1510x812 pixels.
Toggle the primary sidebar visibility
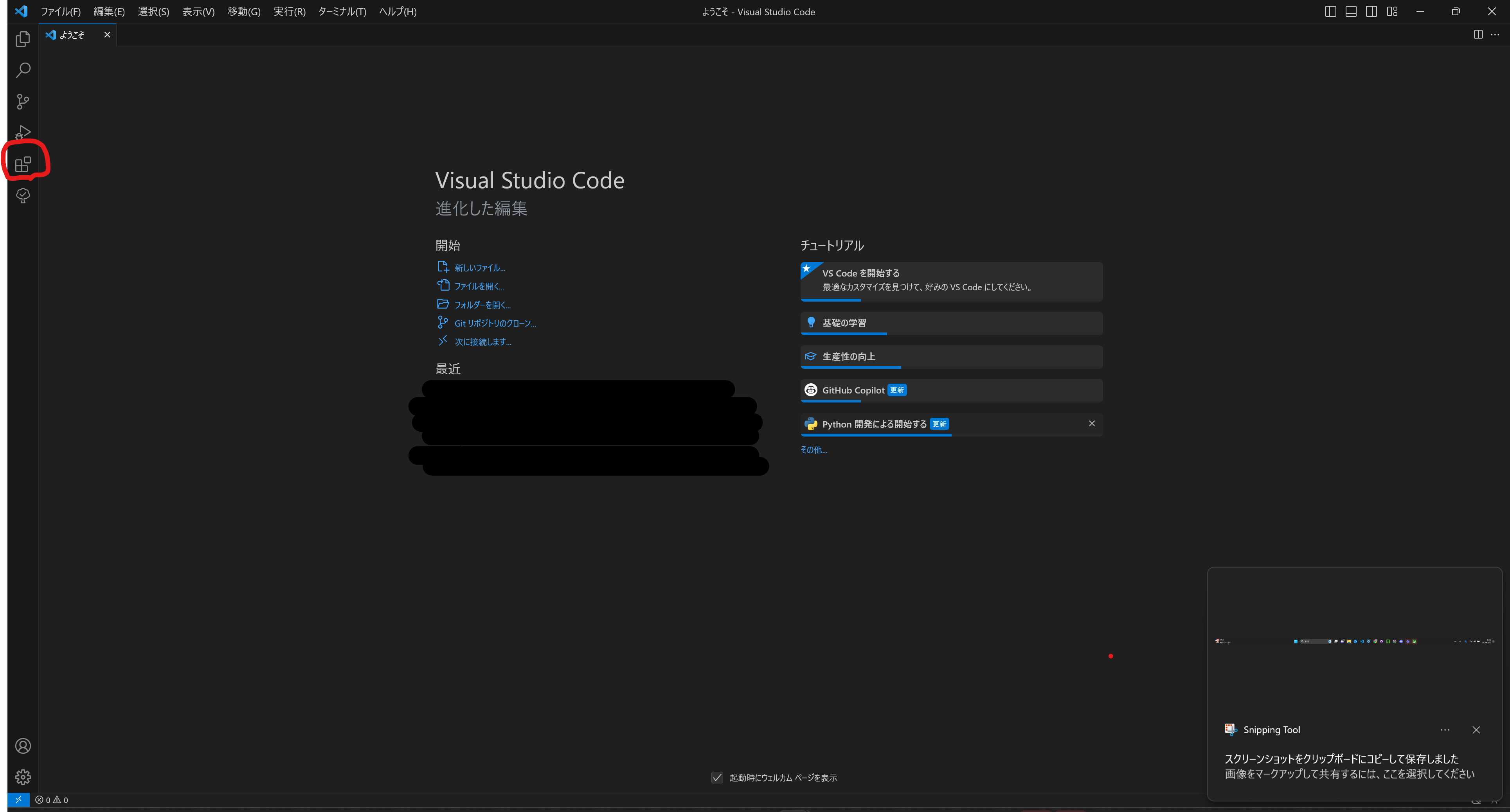point(1330,11)
